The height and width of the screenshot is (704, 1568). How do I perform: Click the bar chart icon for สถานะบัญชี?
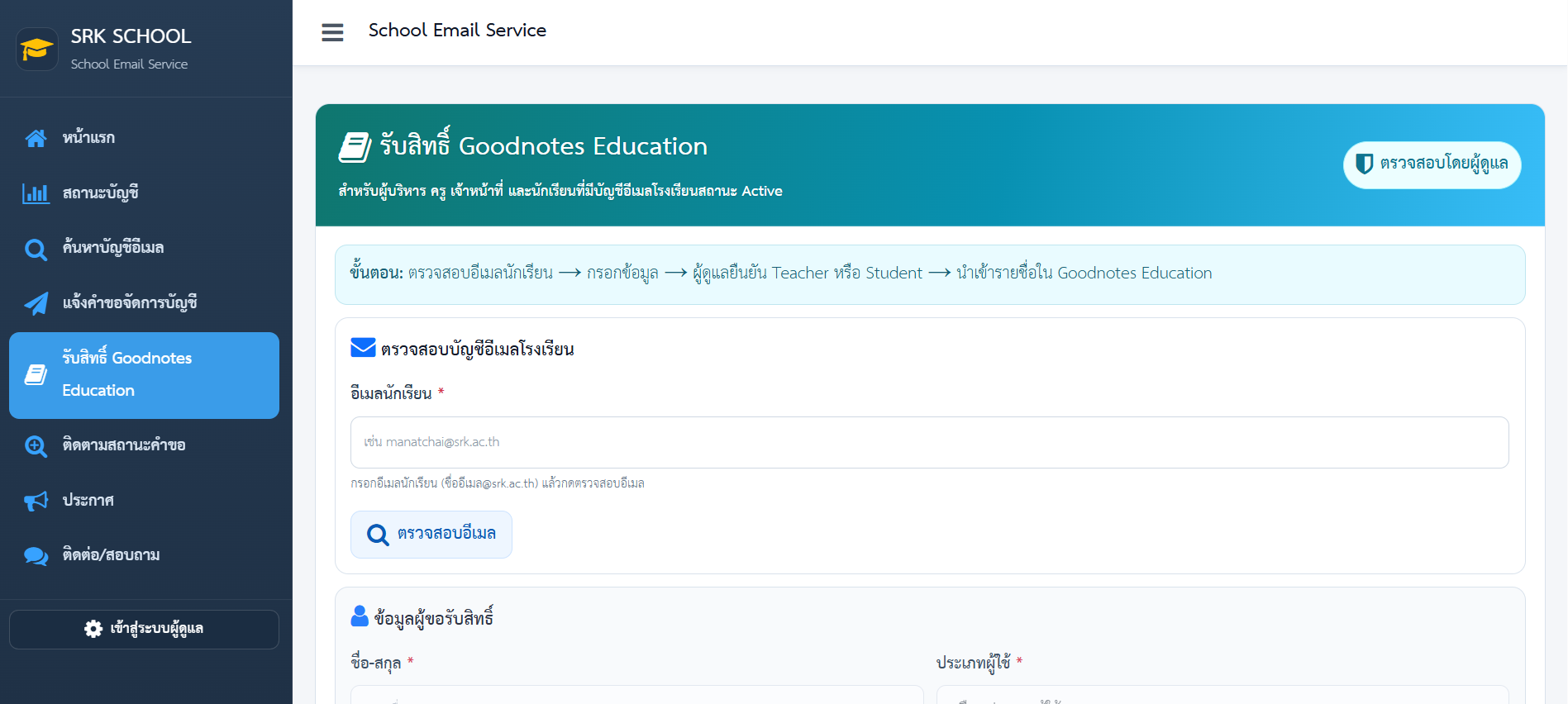pos(36,193)
